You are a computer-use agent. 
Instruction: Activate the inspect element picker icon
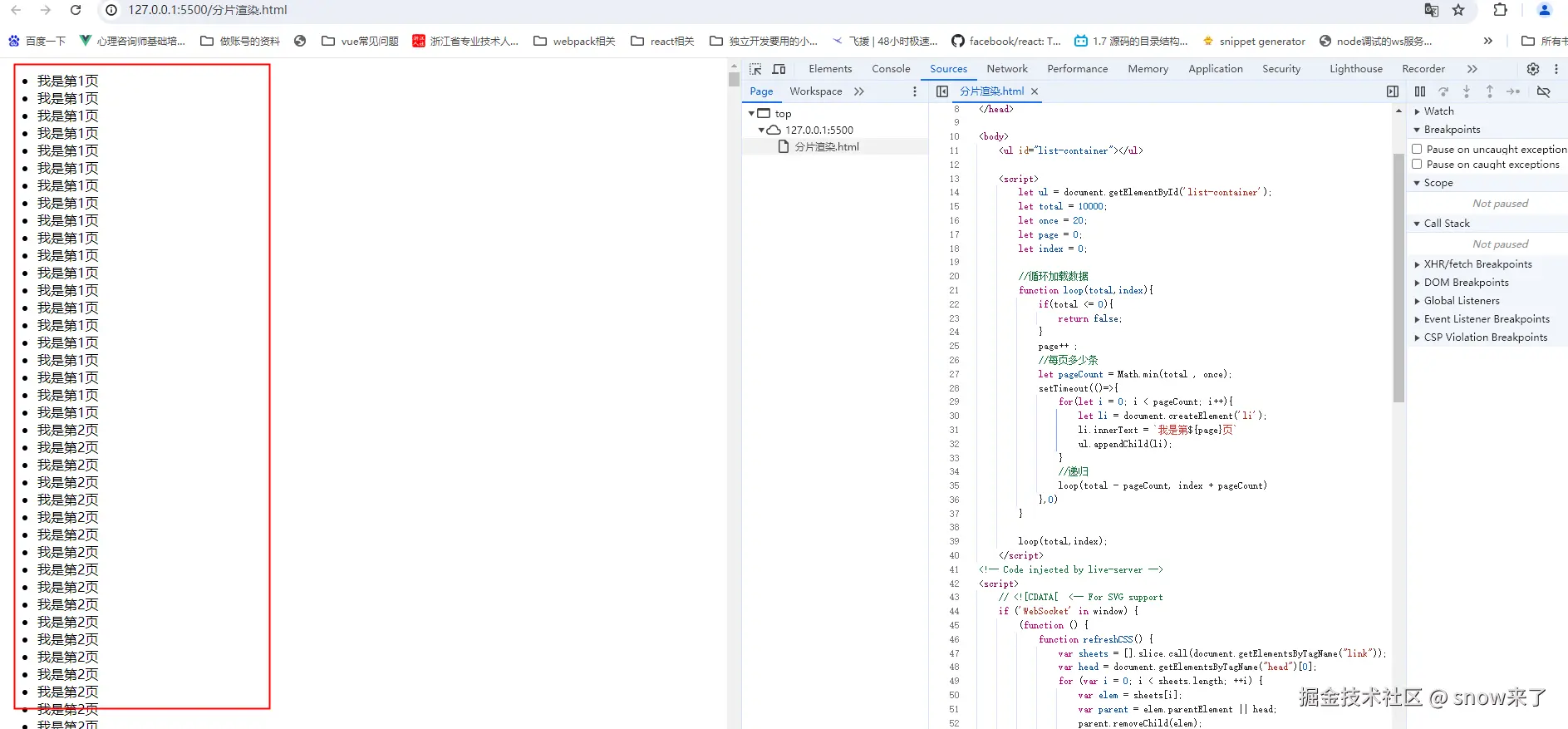point(755,69)
